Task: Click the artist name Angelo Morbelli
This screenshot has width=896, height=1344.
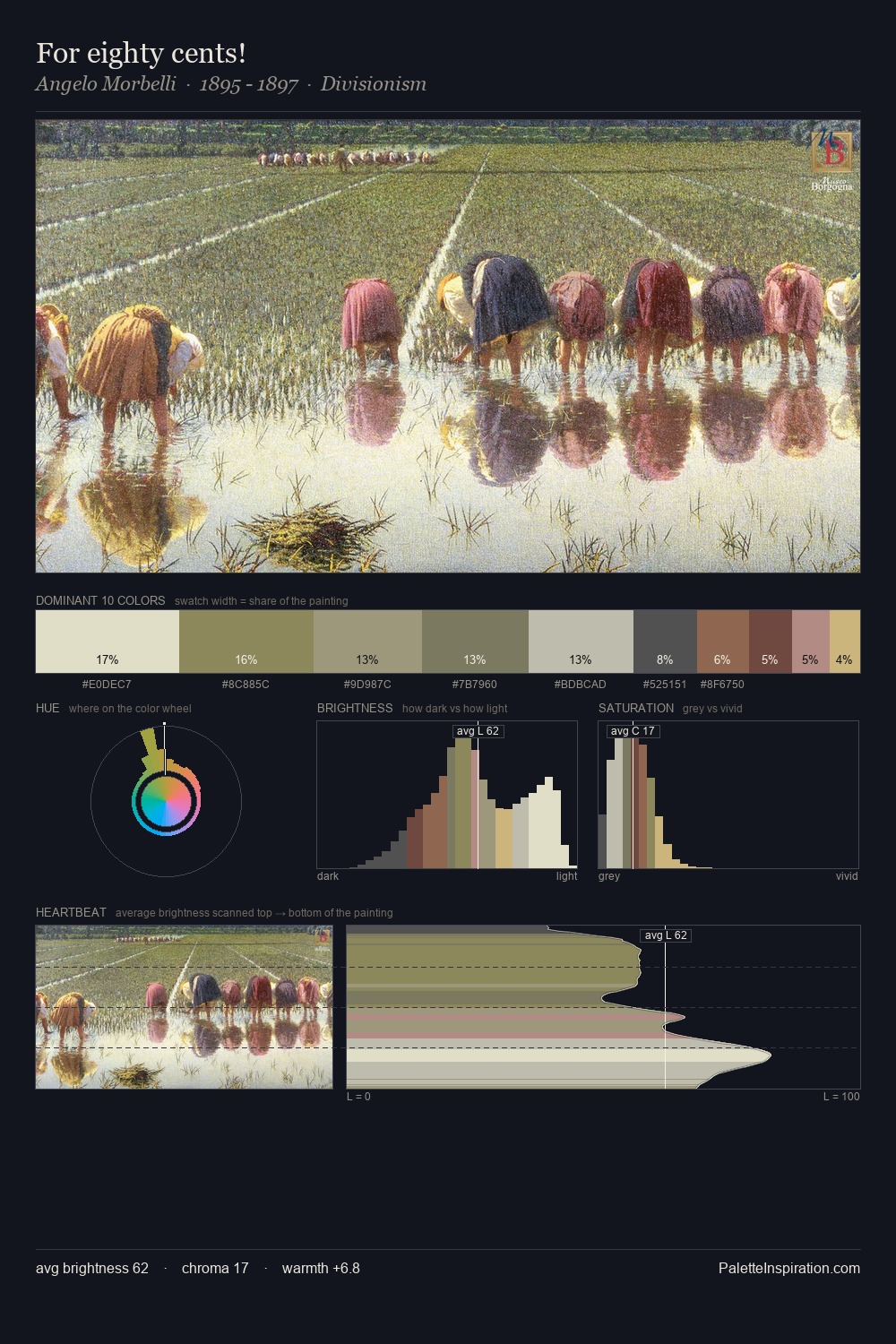Action: 106,84
